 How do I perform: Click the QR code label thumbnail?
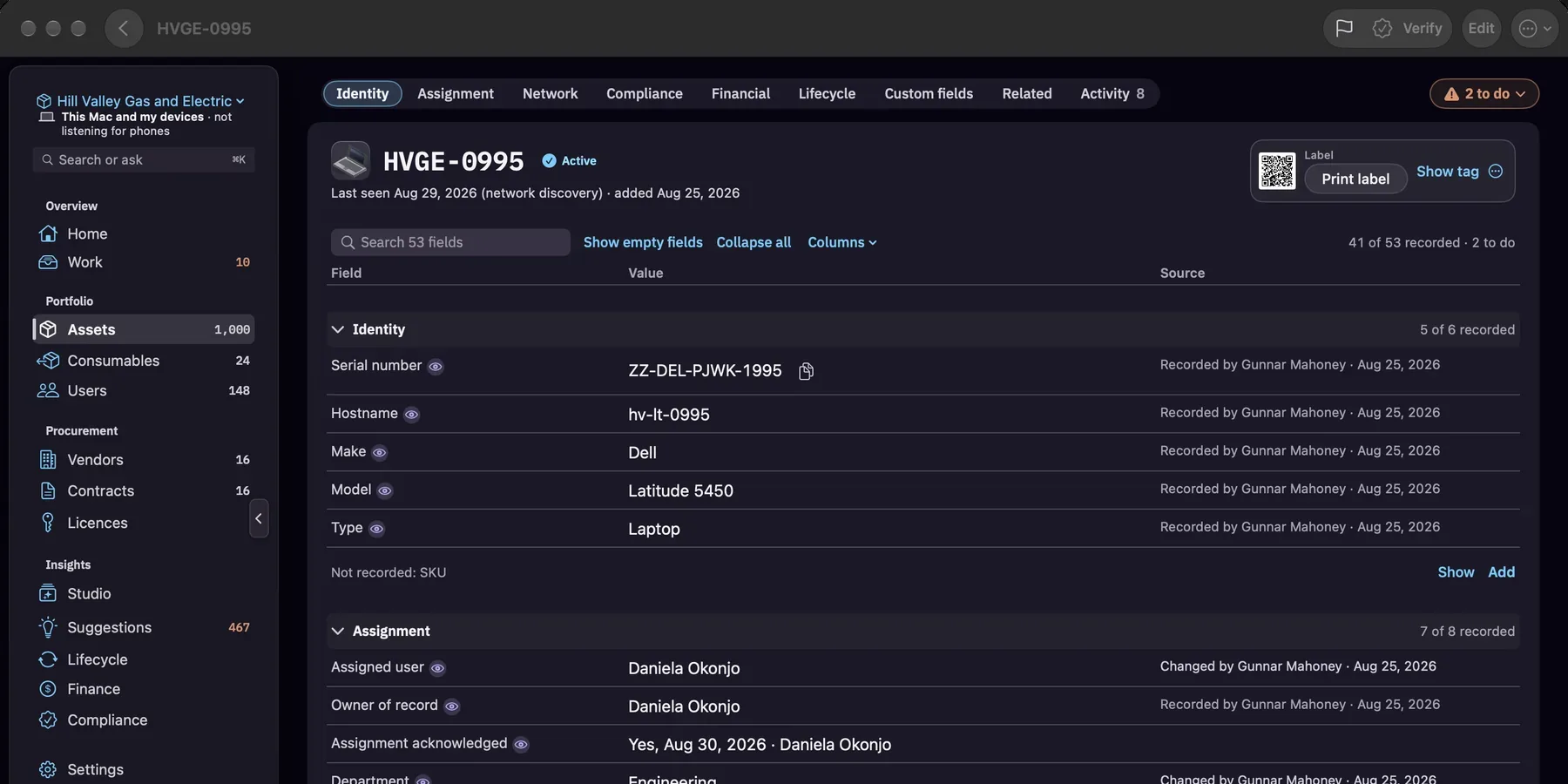[1277, 171]
